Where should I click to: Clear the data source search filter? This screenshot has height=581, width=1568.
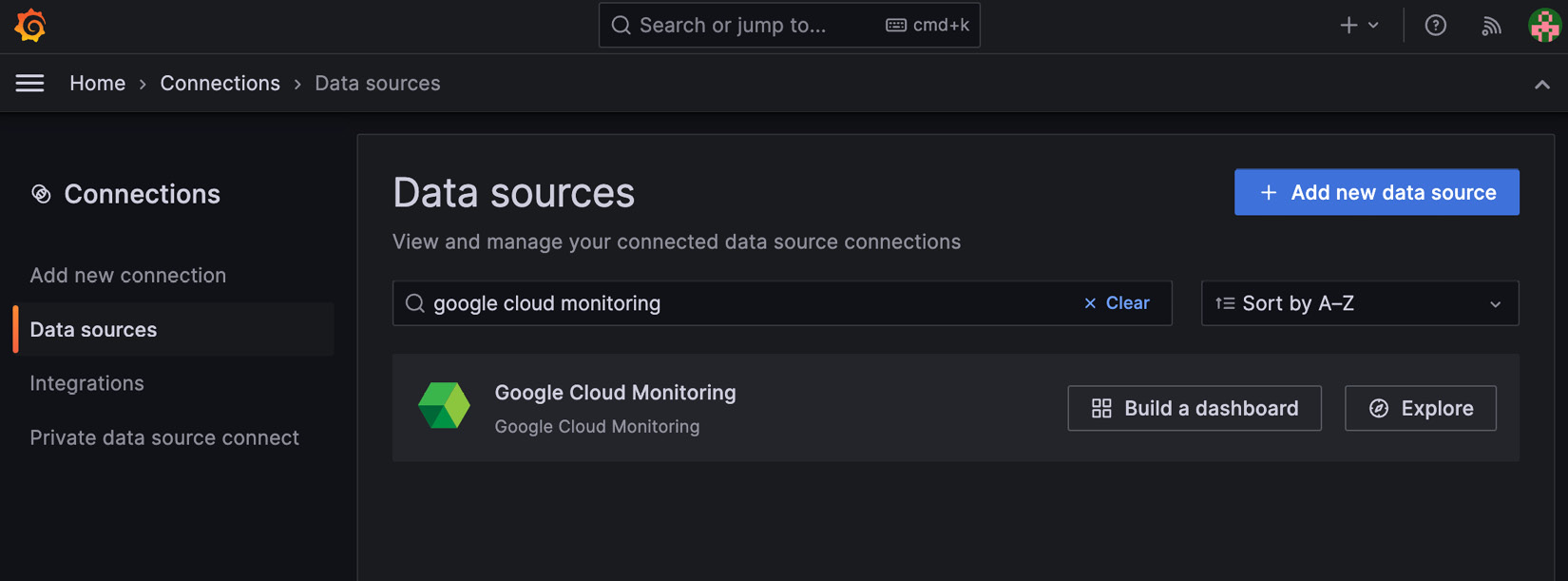(x=1117, y=303)
